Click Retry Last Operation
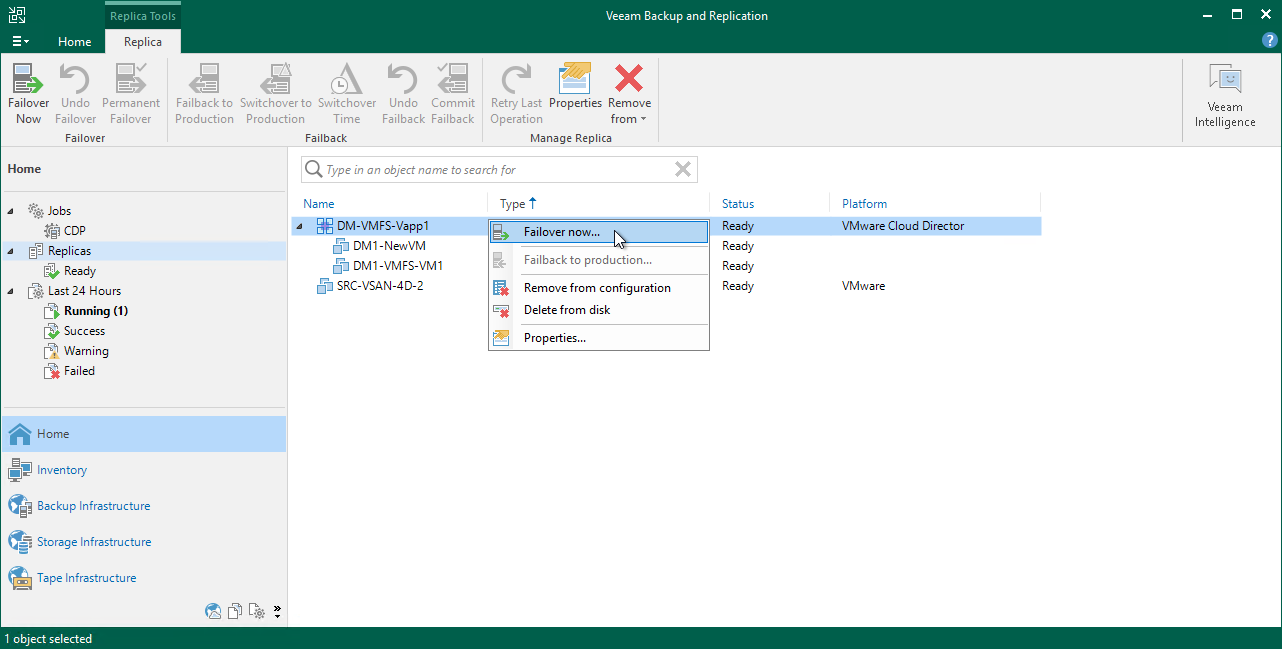1282x649 pixels. [x=515, y=93]
